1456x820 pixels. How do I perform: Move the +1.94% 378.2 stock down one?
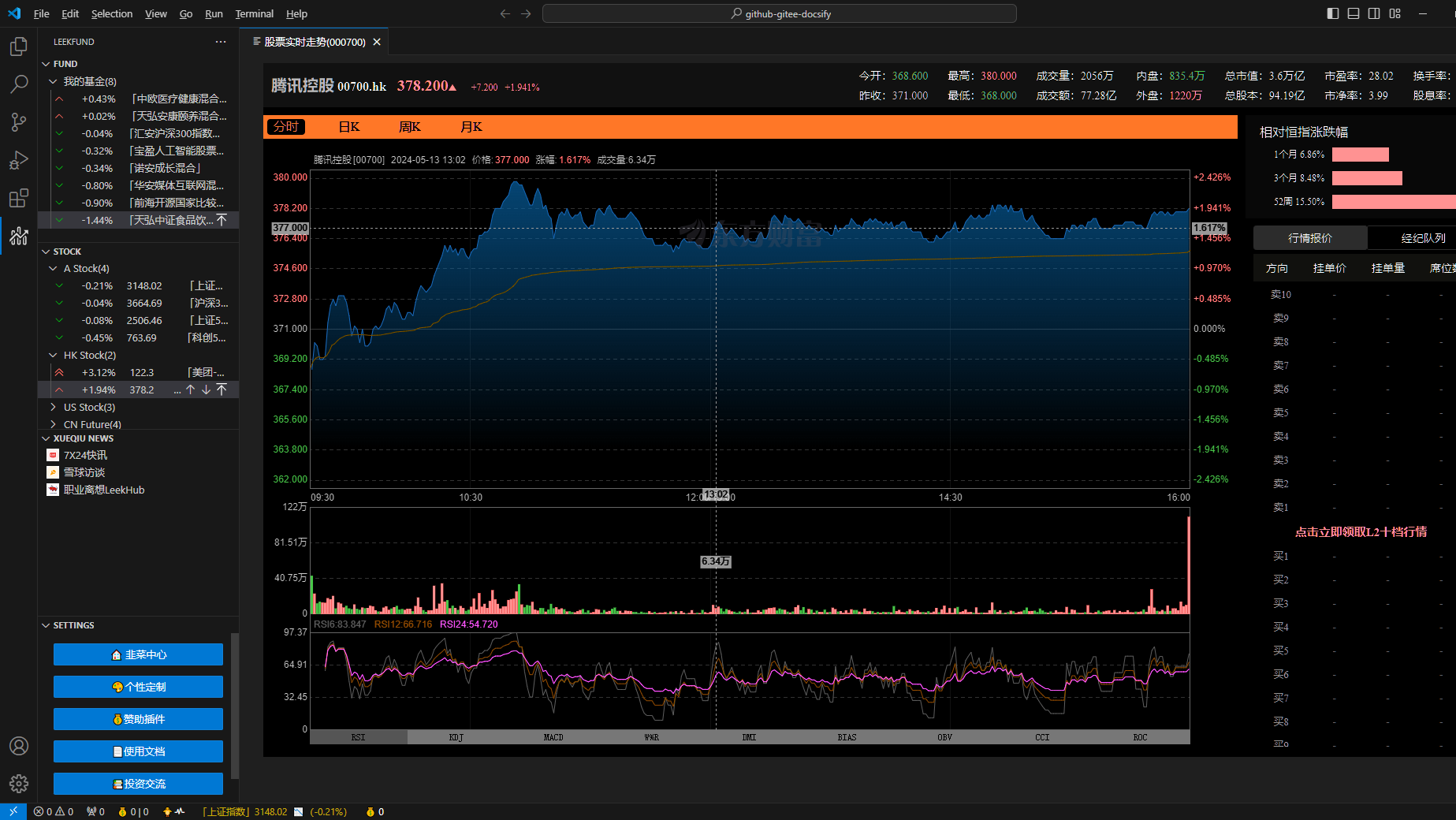click(x=206, y=389)
